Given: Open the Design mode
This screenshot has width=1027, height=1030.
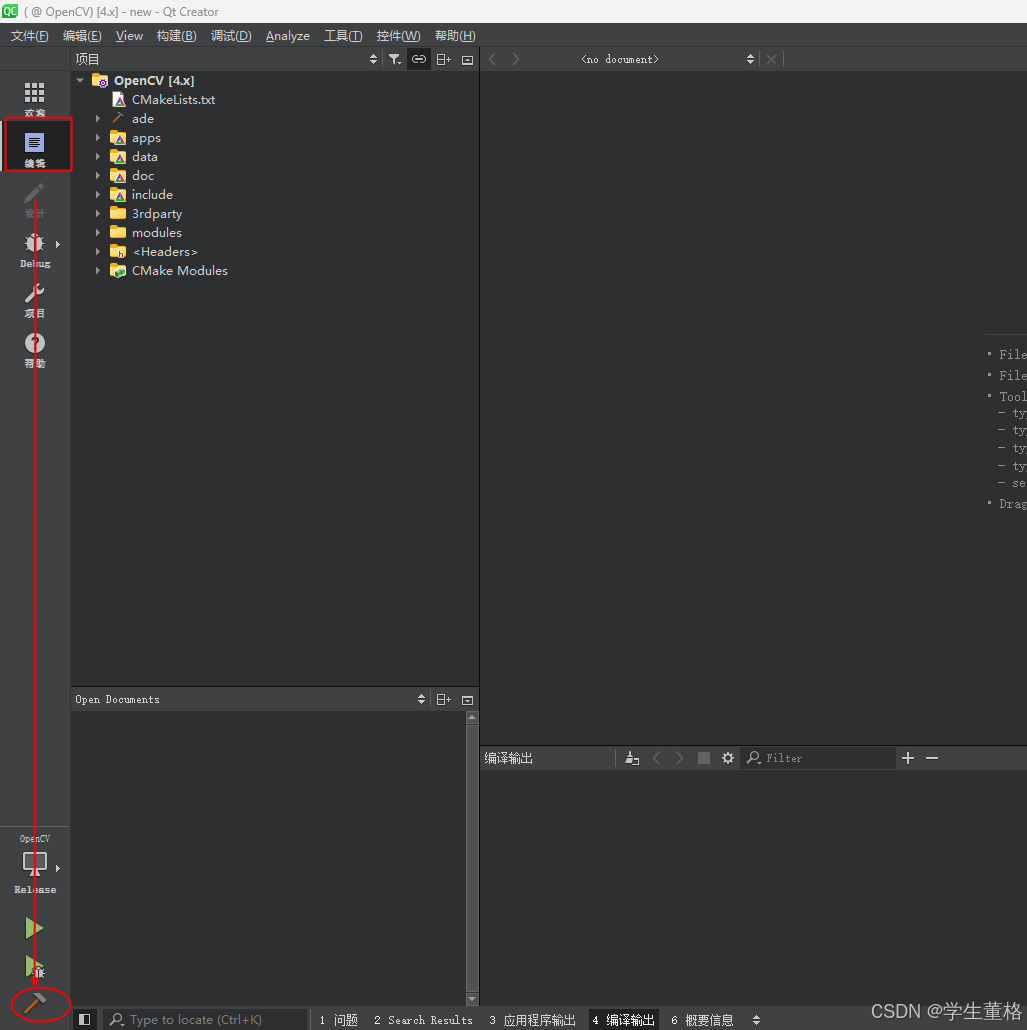Looking at the screenshot, I should coord(35,200).
